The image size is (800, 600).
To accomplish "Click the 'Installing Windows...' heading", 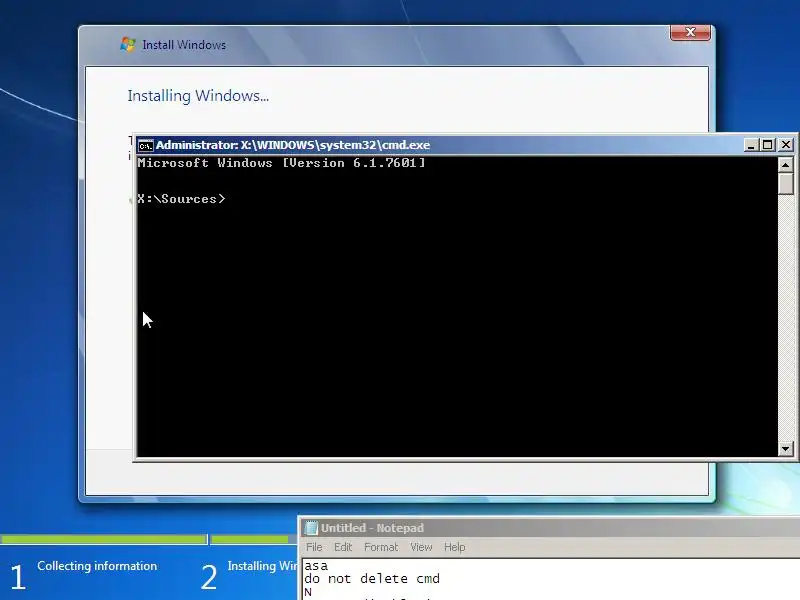I will click(x=198, y=95).
